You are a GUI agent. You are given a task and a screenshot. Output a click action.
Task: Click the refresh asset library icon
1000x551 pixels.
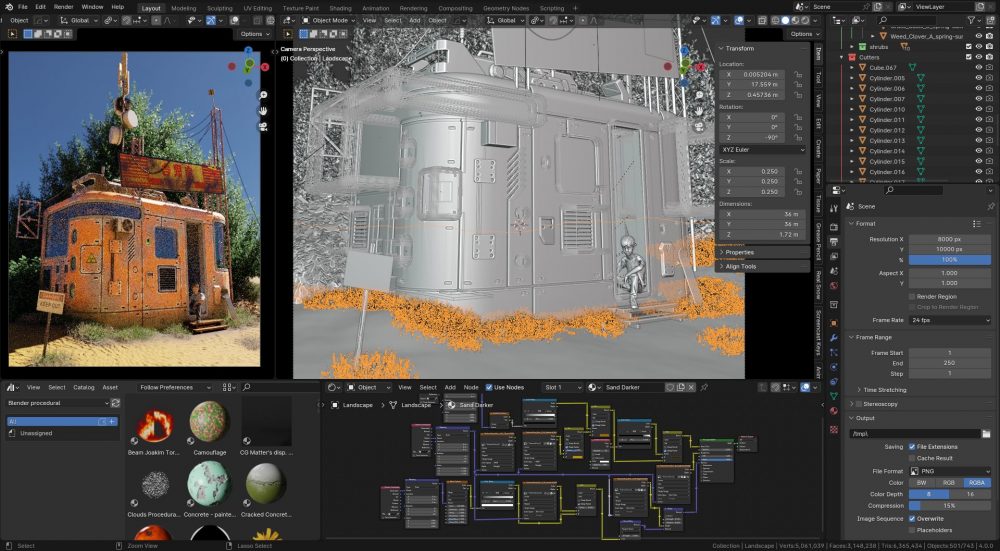coord(115,403)
